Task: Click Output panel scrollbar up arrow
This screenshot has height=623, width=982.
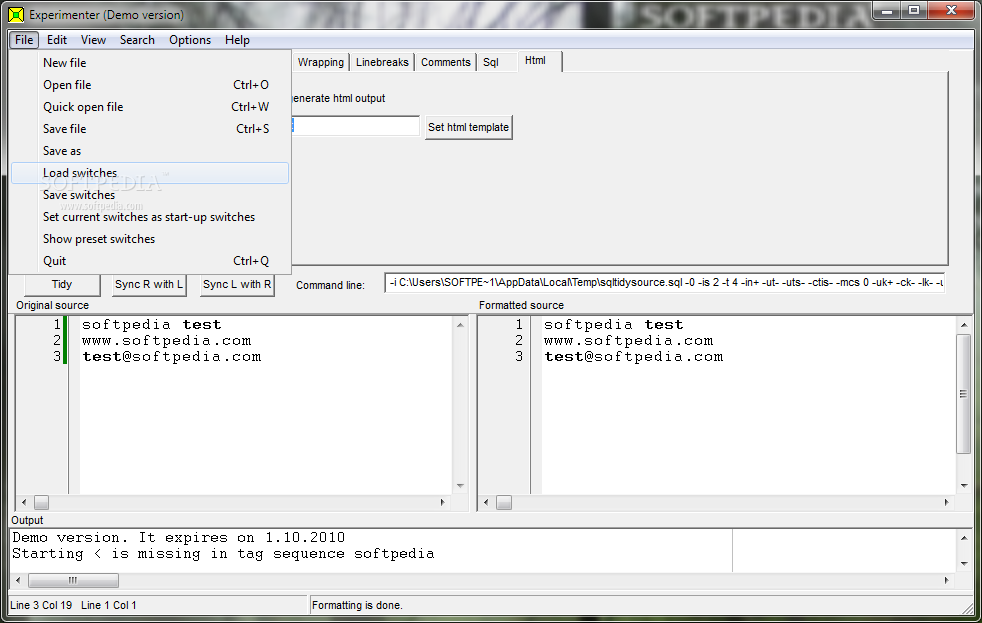Action: (x=964, y=538)
